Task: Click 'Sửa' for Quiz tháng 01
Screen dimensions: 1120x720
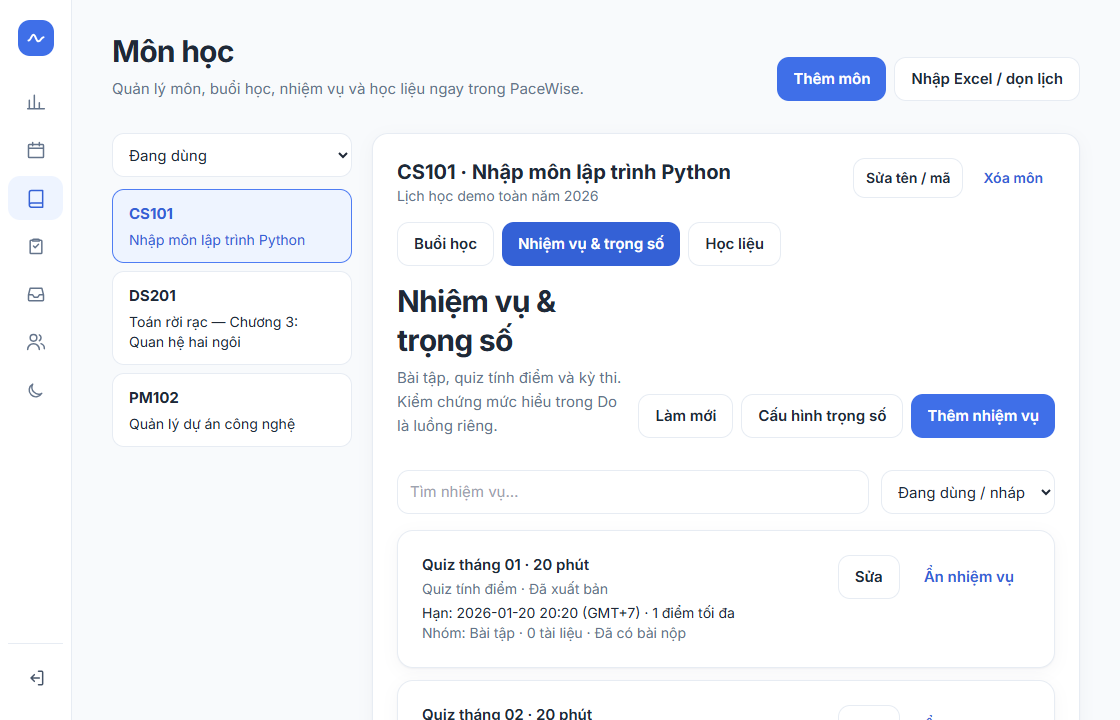Action: pyautogui.click(x=869, y=576)
